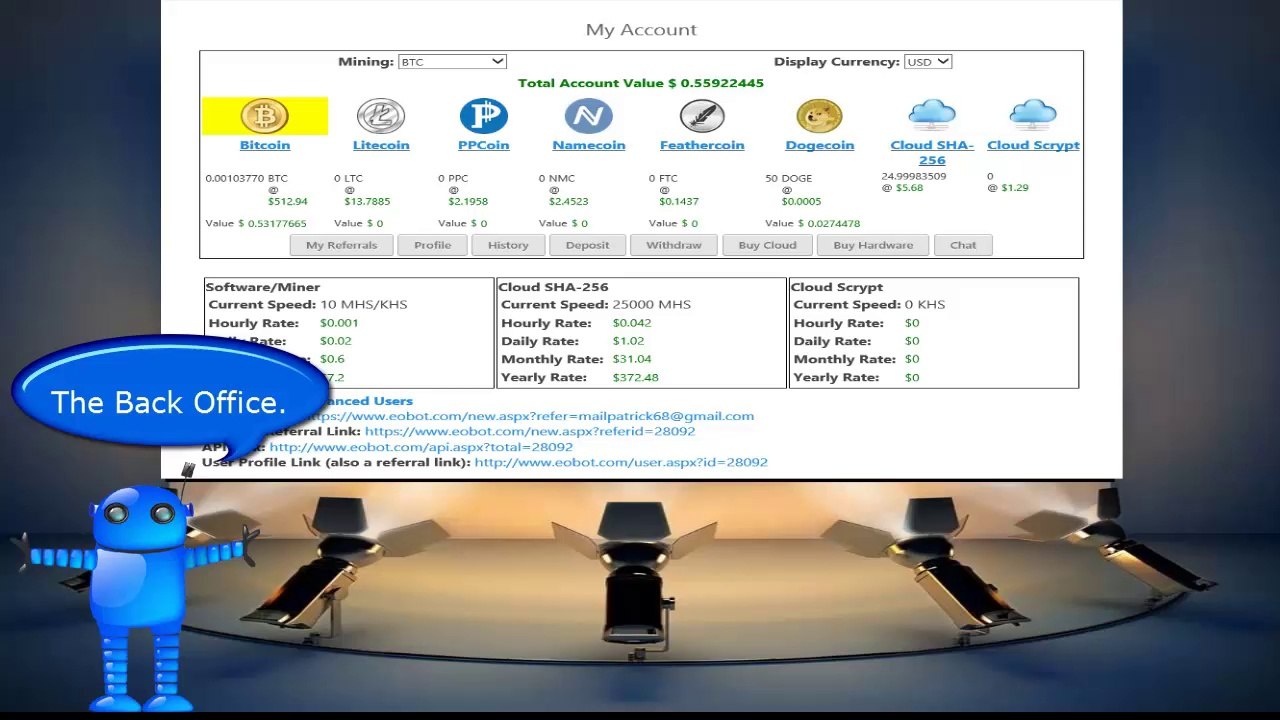Click the Cloud Scrypt cloud icon
1280x720 pixels.
1033,115
